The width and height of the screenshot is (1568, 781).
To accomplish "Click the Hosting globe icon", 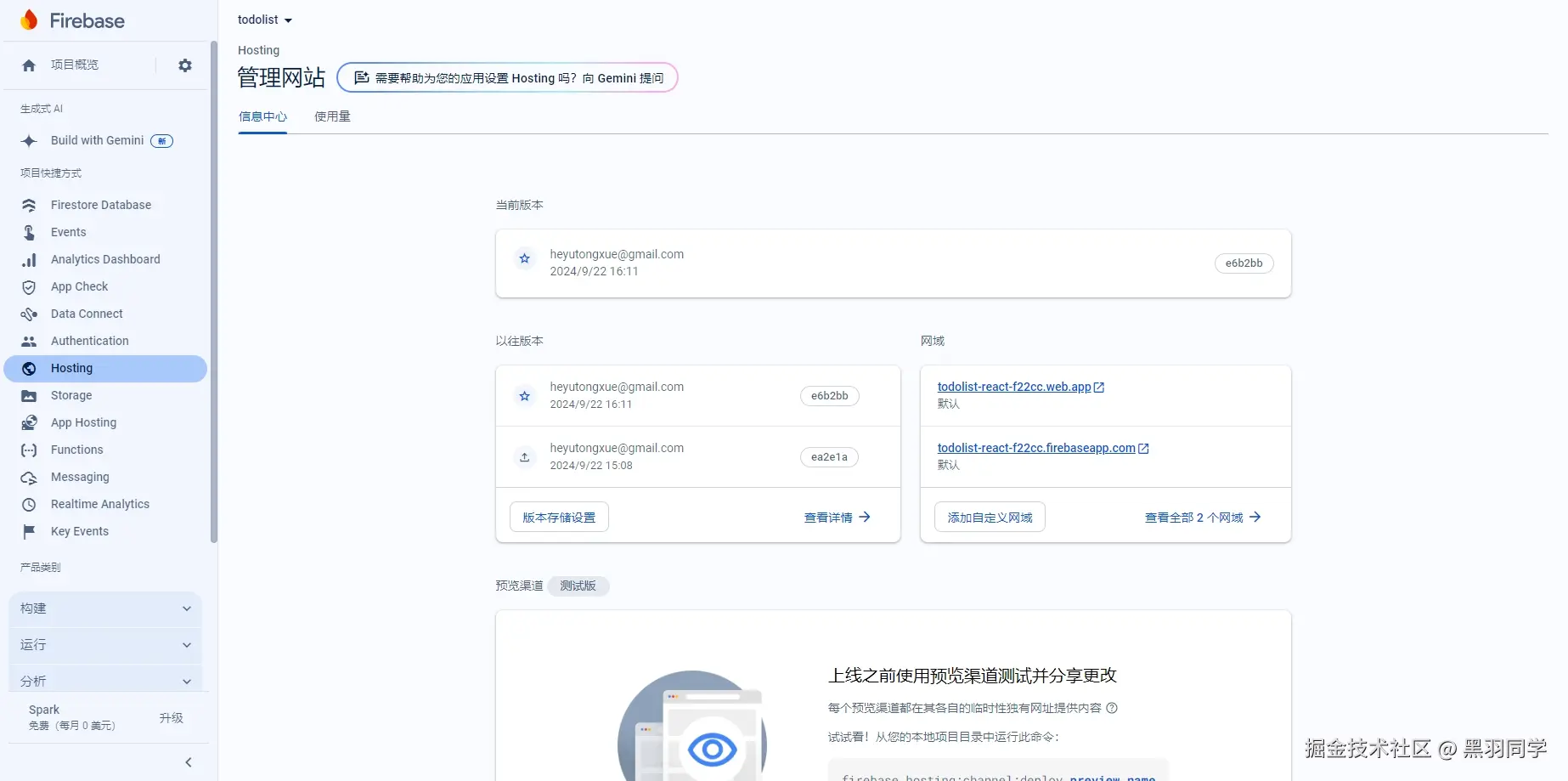I will 29,369.
